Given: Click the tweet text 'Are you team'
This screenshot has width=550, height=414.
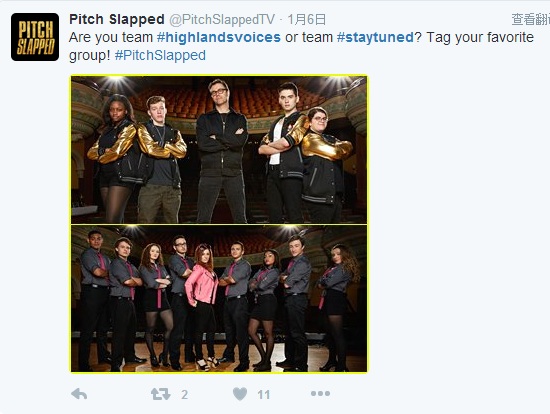Looking at the screenshot, I should coord(111,37).
